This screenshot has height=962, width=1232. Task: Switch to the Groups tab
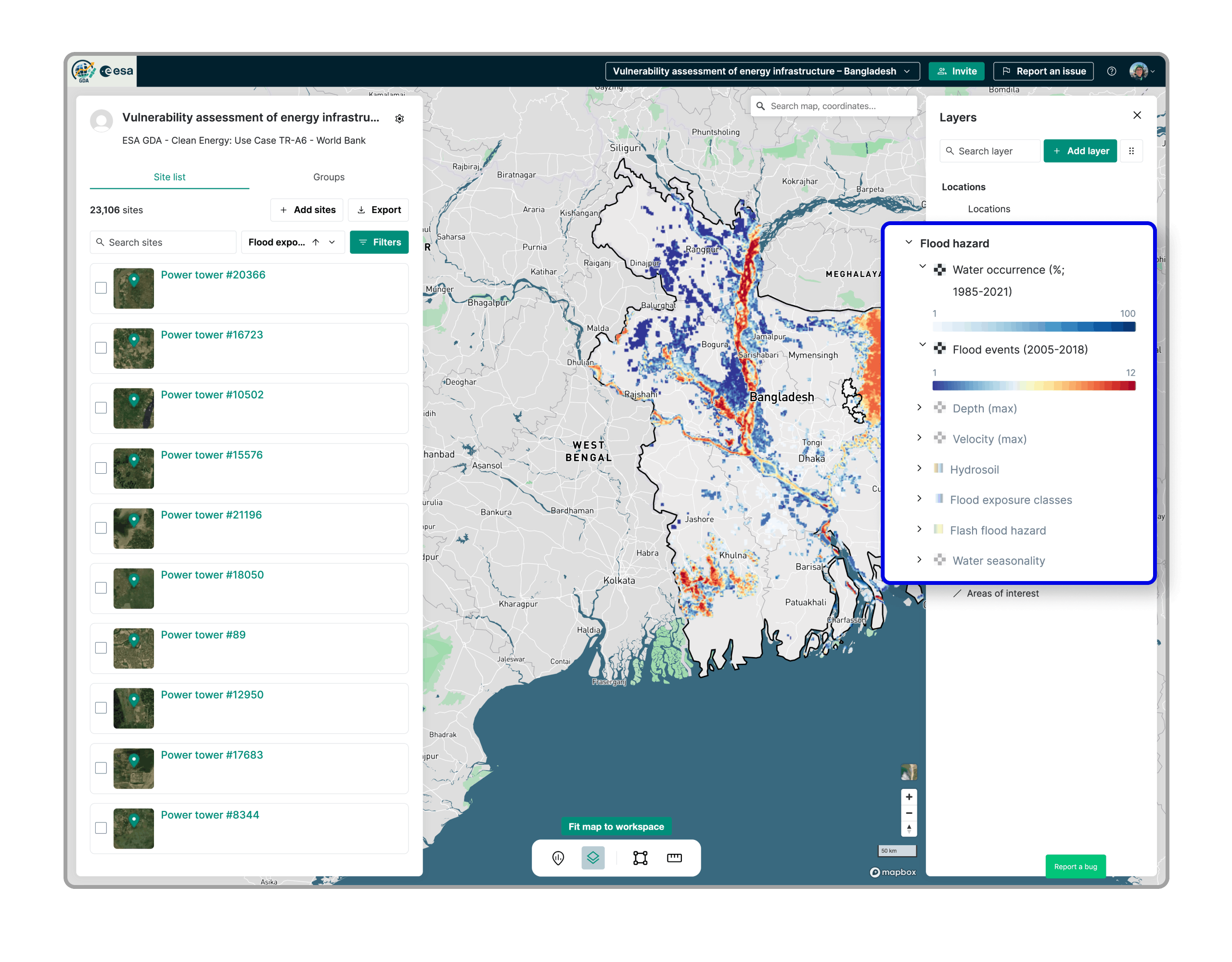(x=328, y=177)
